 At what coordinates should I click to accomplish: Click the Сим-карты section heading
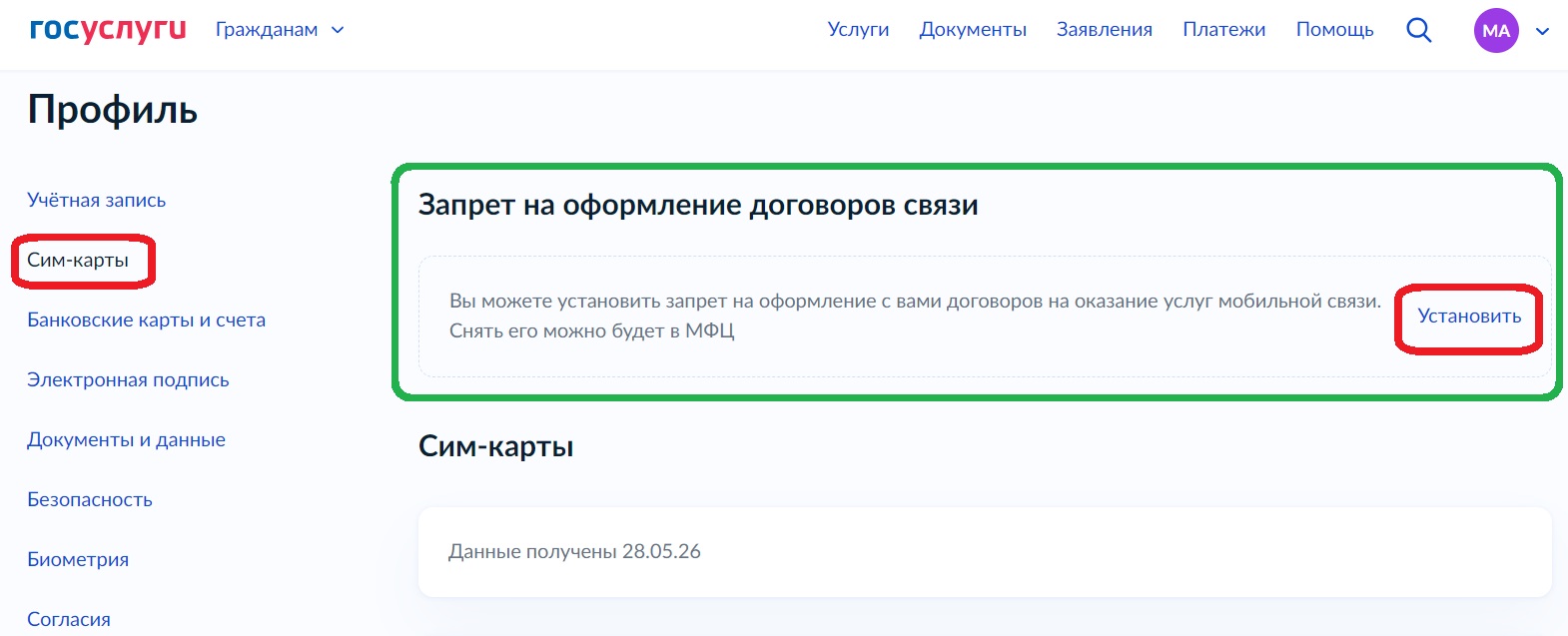495,445
